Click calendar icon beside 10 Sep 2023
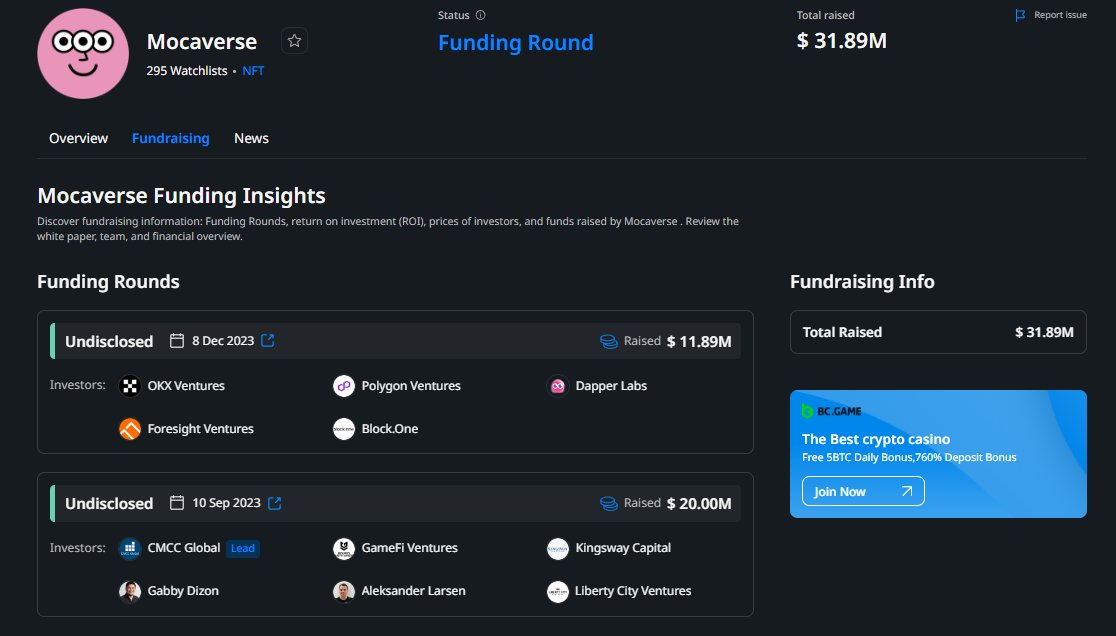Screen dimensions: 1116x636 pyautogui.click(x=177, y=503)
